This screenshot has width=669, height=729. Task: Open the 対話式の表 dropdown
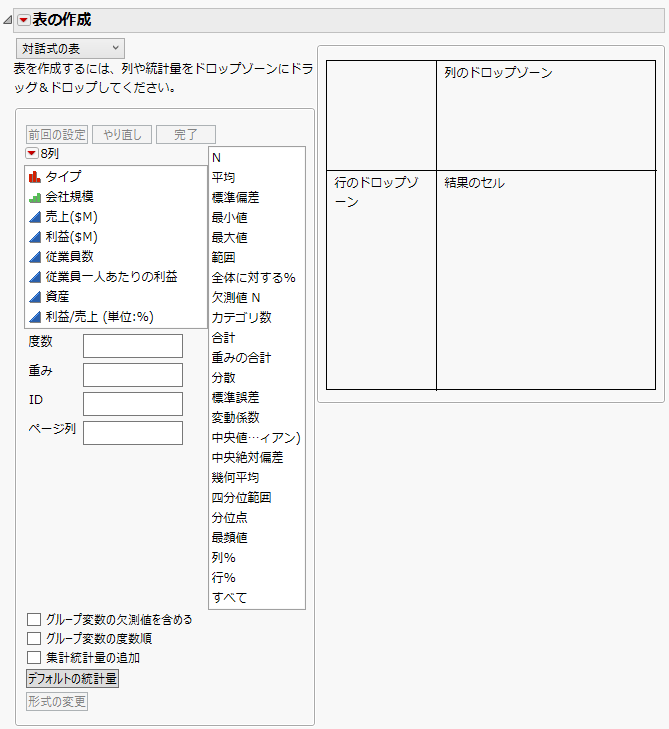70,48
